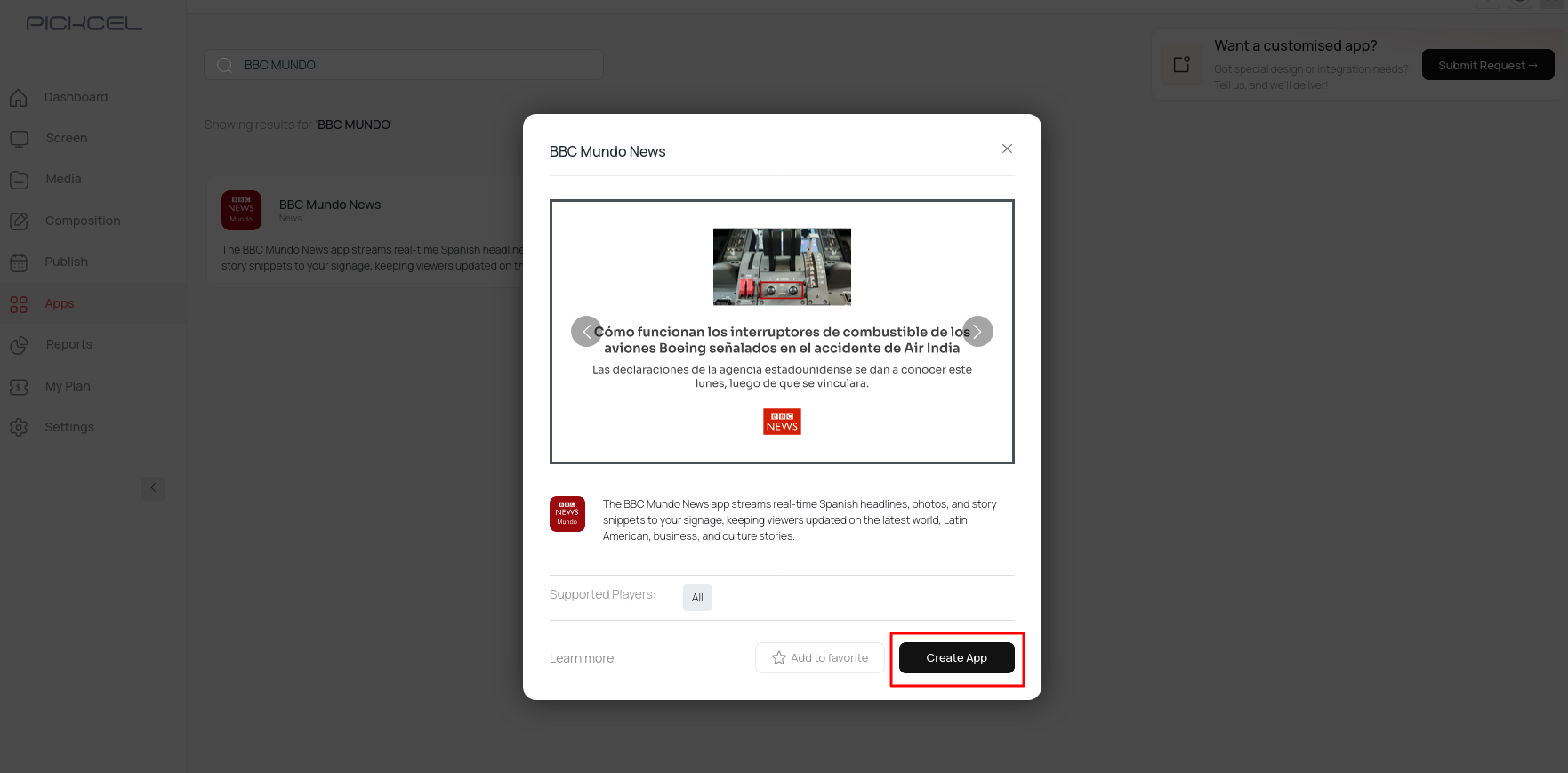
Task: Open Dashboard from the sidebar menu
Action: pos(76,97)
